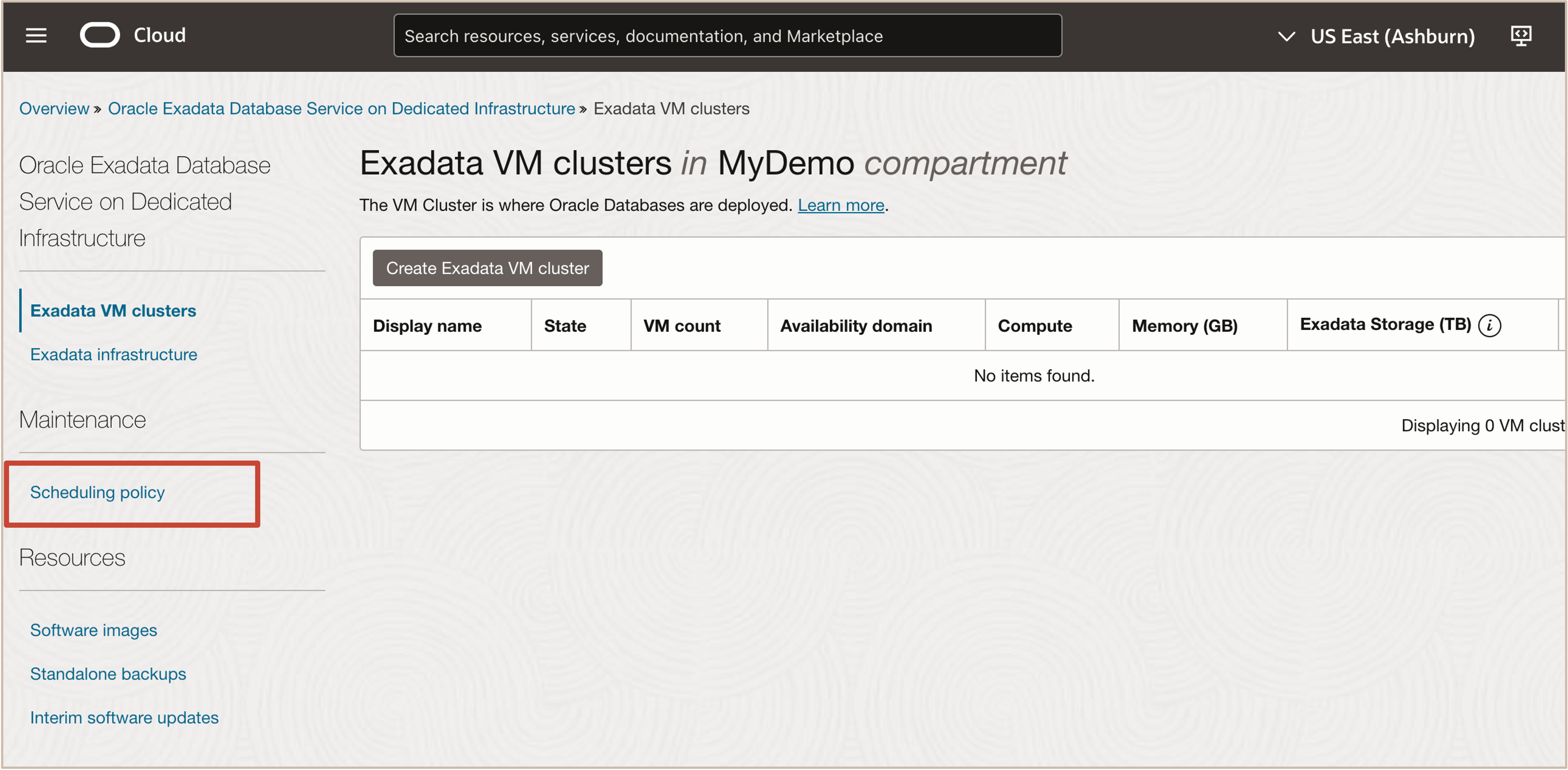The height and width of the screenshot is (770, 1568).
Task: Go to Interim software updates
Action: [124, 718]
